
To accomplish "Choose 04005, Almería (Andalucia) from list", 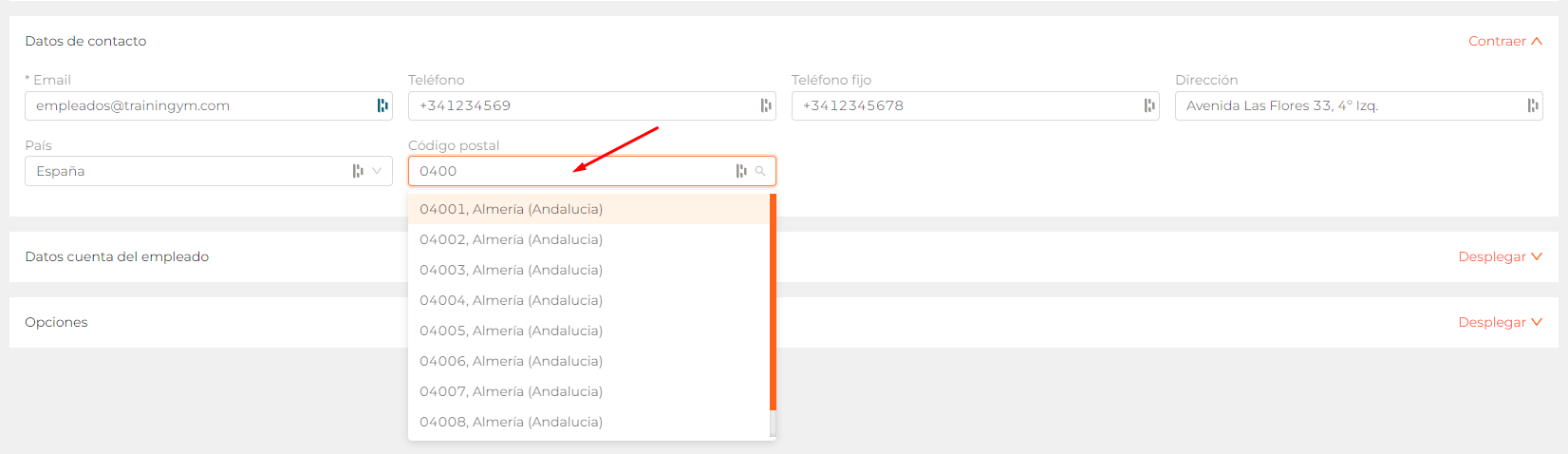I will tap(588, 331).
